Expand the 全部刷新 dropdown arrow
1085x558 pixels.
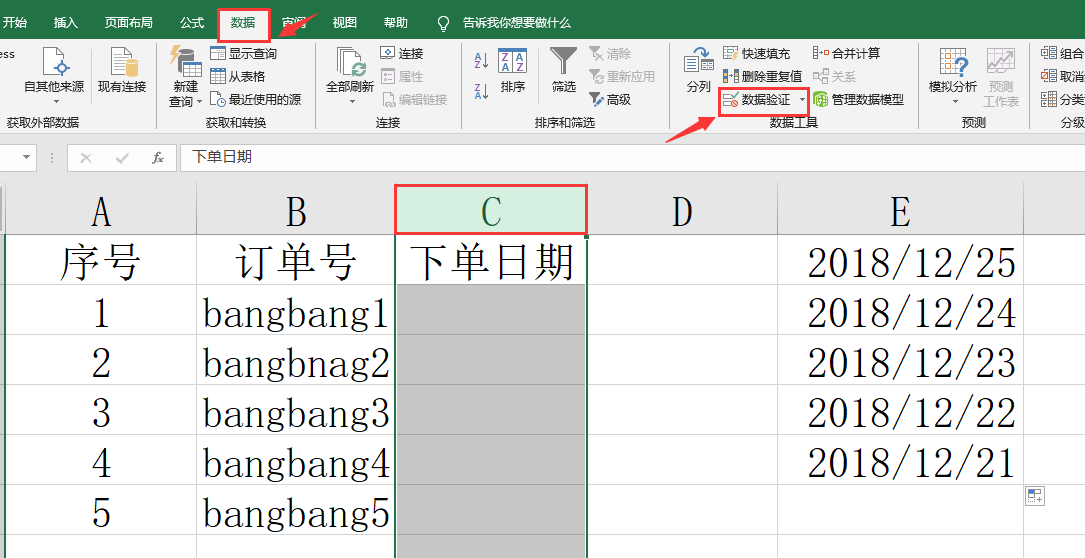(351, 102)
